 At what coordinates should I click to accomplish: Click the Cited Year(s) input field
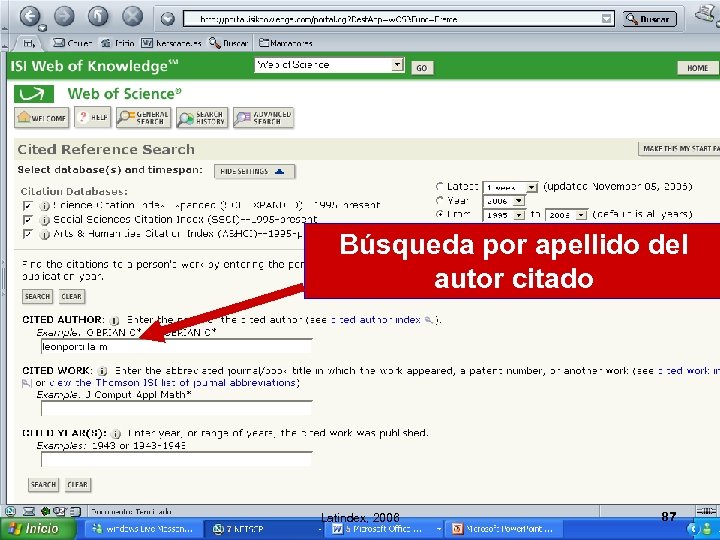[176, 459]
